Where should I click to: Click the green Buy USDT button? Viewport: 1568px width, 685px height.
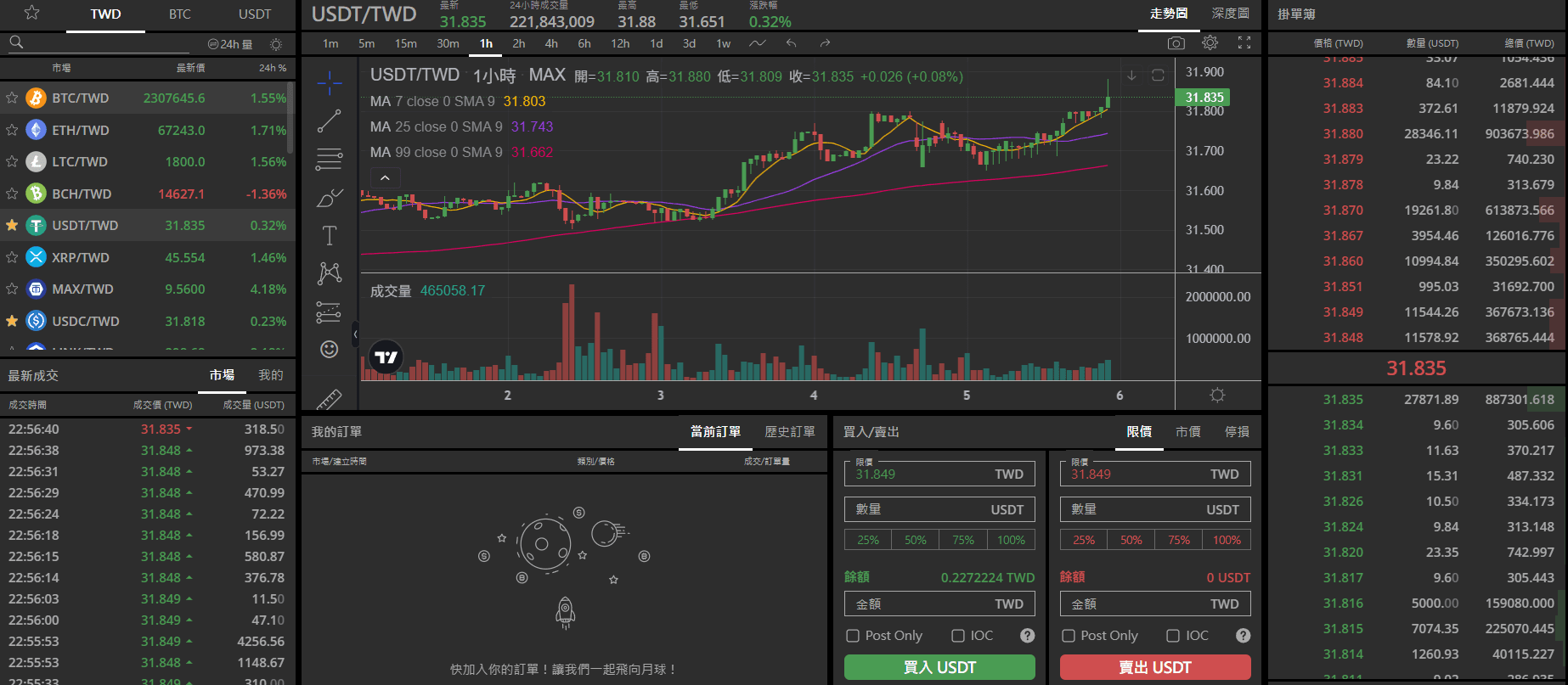[x=939, y=667]
